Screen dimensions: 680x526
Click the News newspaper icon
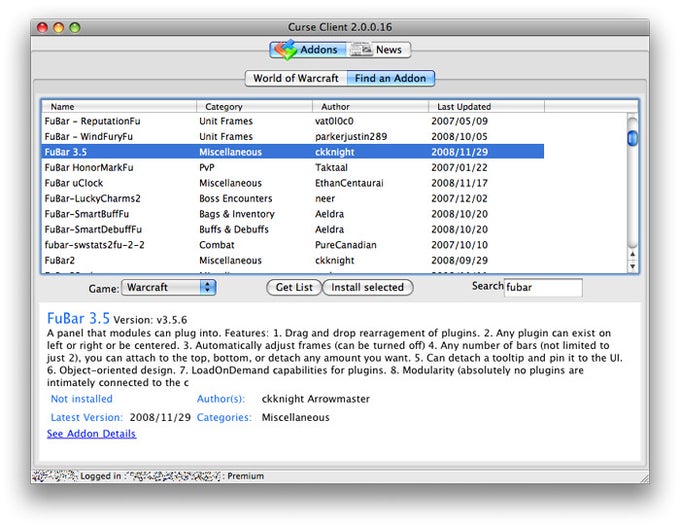[x=361, y=49]
